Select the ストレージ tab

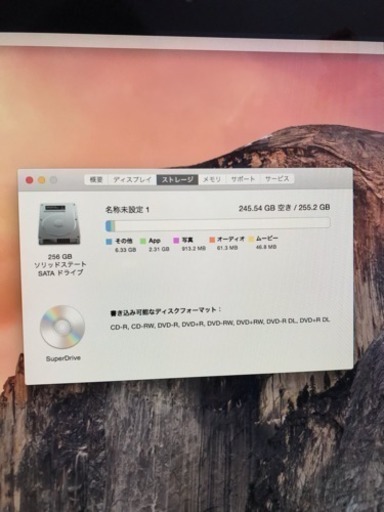pyautogui.click(x=178, y=179)
